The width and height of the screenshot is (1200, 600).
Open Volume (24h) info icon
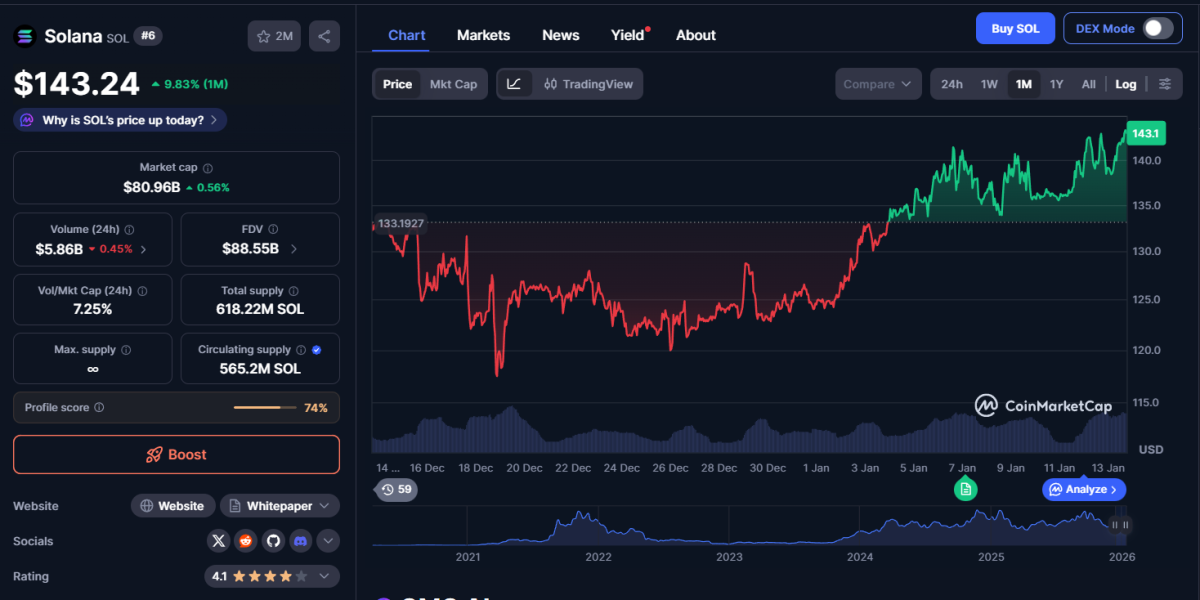(x=130, y=230)
